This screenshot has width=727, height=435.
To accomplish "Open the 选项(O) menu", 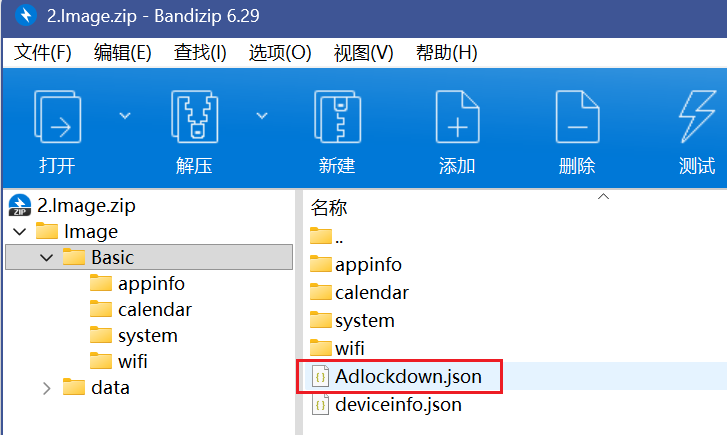I will (x=280, y=52).
